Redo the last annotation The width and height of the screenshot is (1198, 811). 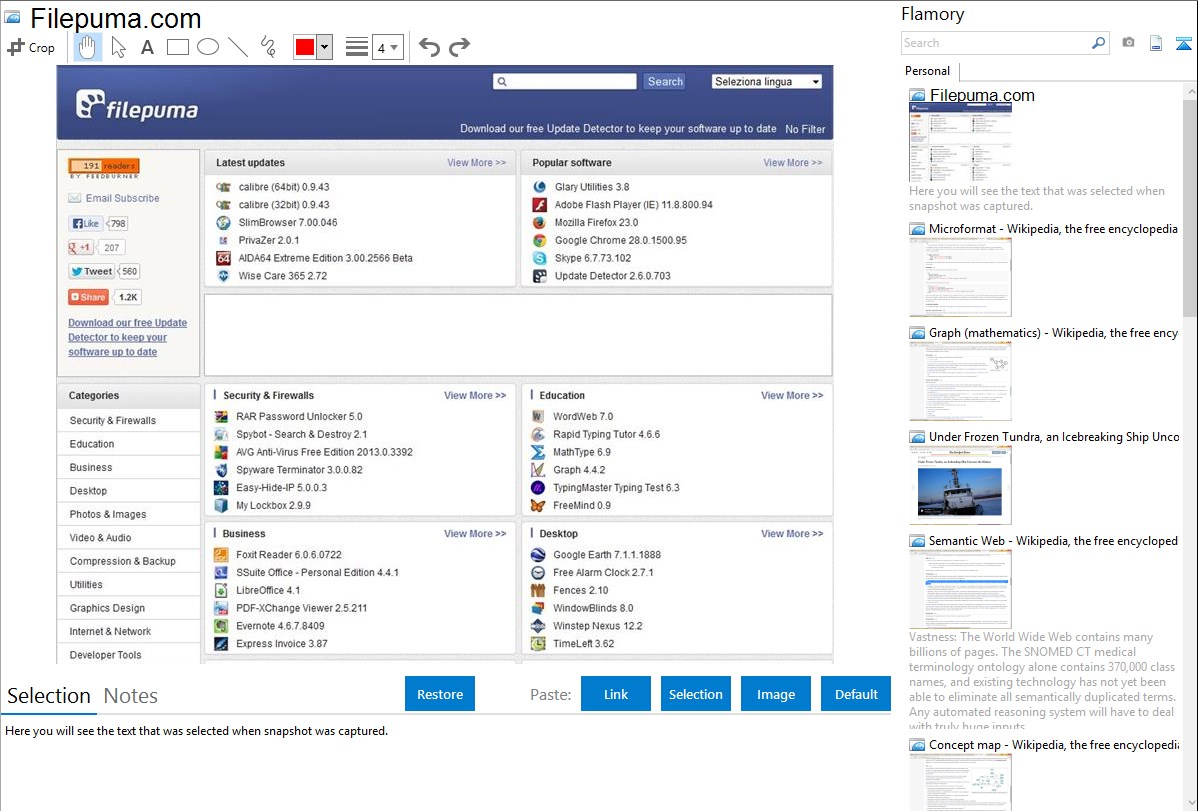coord(459,47)
